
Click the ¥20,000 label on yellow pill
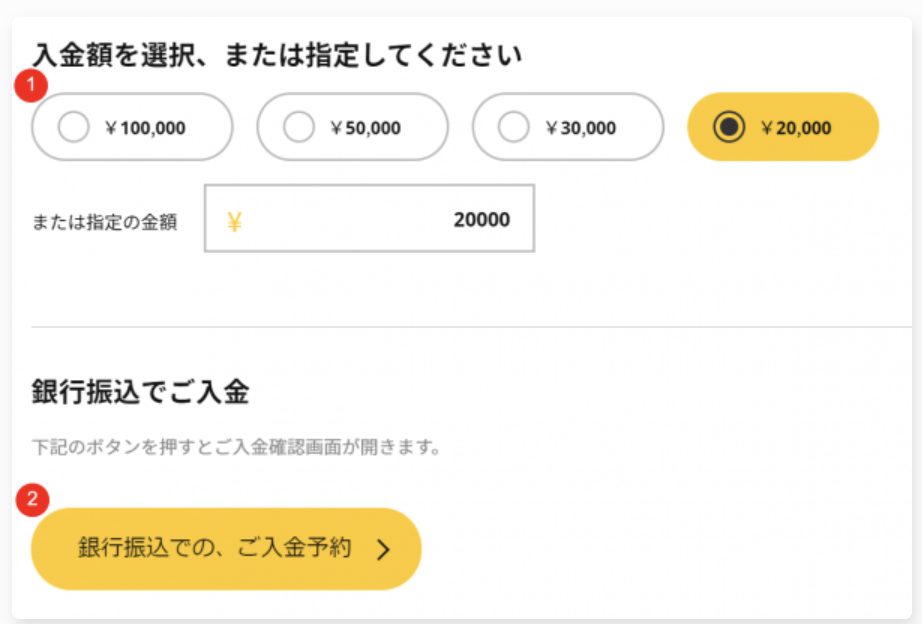[x=795, y=128]
